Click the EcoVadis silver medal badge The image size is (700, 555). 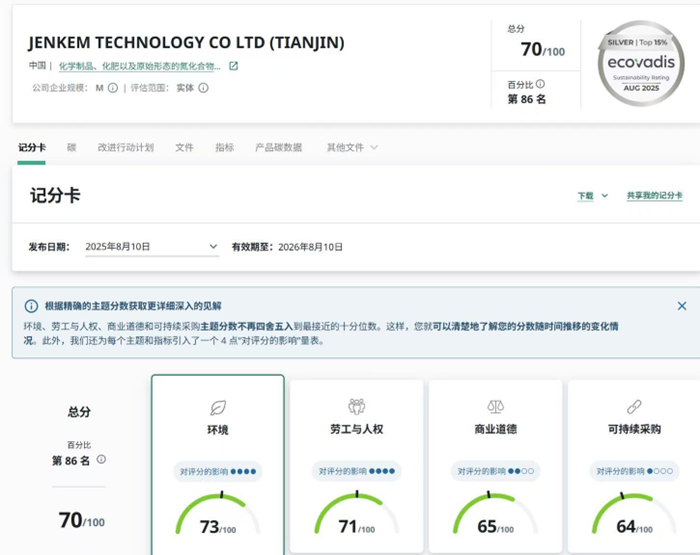(640, 63)
